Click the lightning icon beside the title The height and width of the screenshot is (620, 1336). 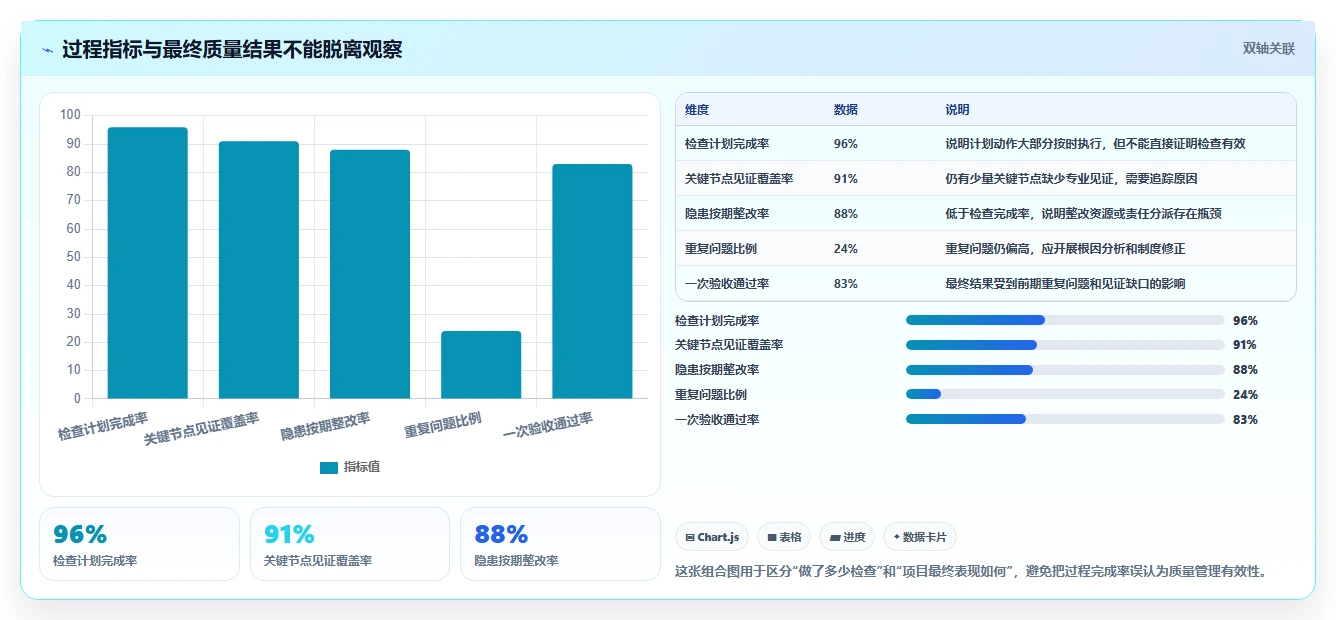click(x=48, y=49)
